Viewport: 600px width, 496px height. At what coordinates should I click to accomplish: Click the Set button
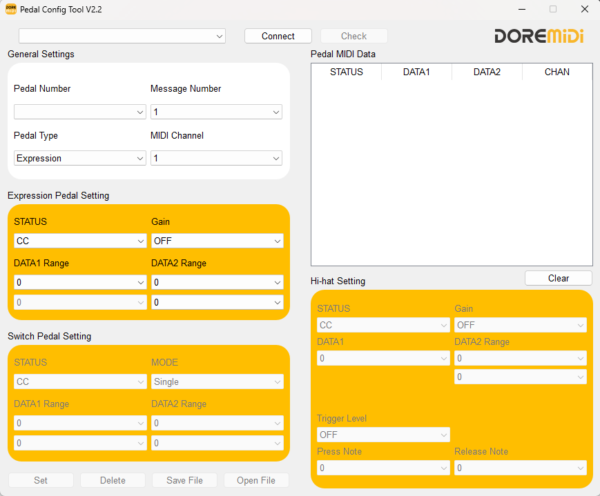pyautogui.click(x=41, y=480)
